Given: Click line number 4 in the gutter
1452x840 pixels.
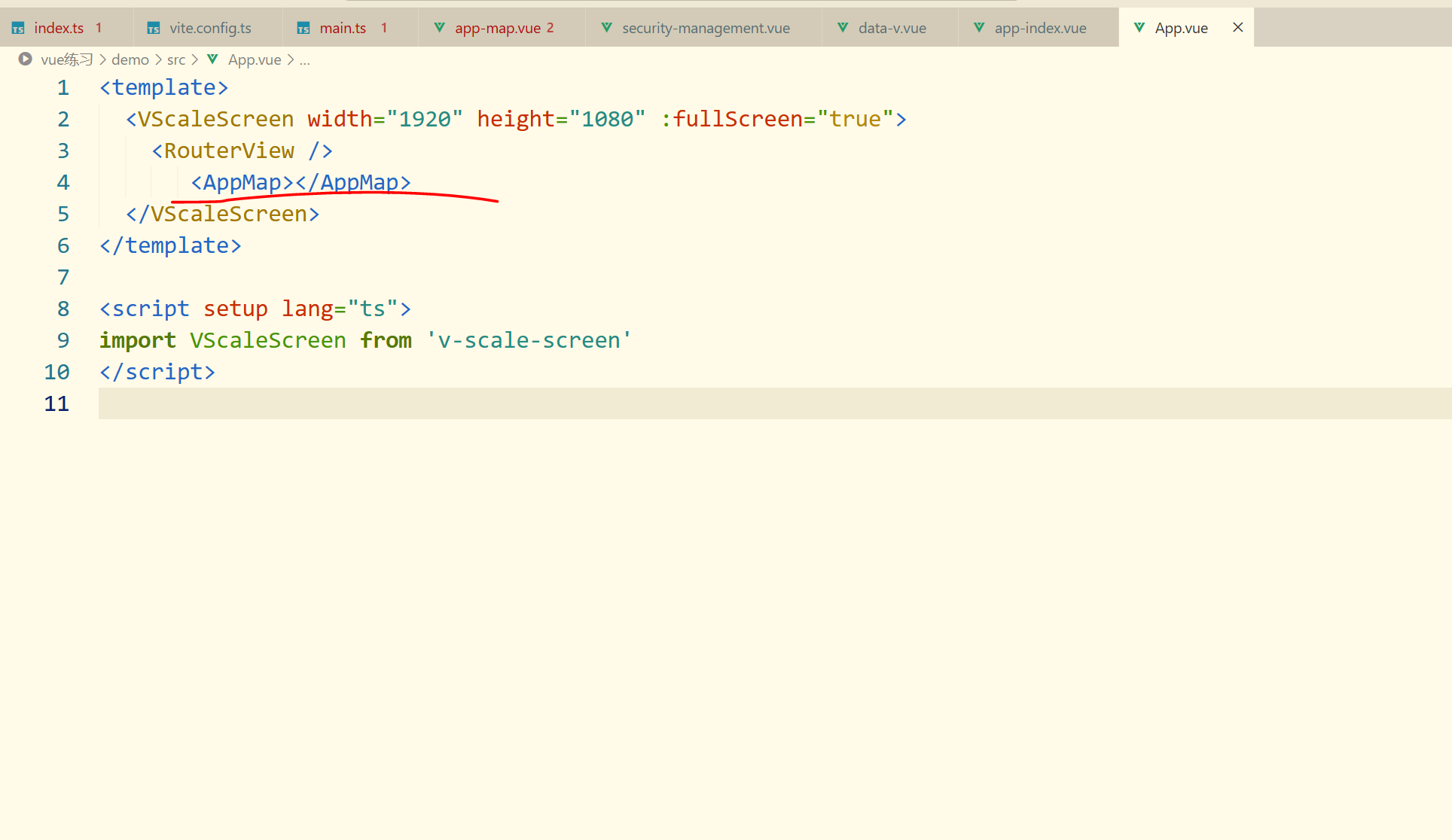Looking at the screenshot, I should point(63,182).
